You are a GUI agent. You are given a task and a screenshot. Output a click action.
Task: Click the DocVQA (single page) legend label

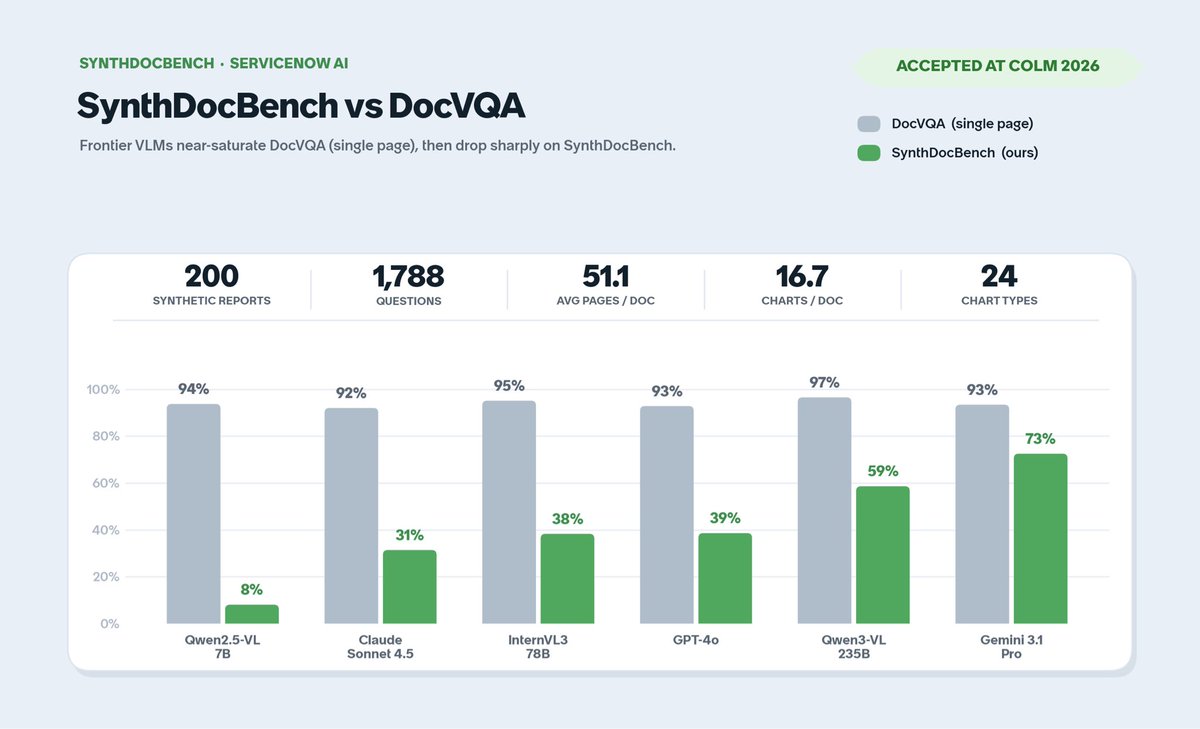tap(962, 124)
